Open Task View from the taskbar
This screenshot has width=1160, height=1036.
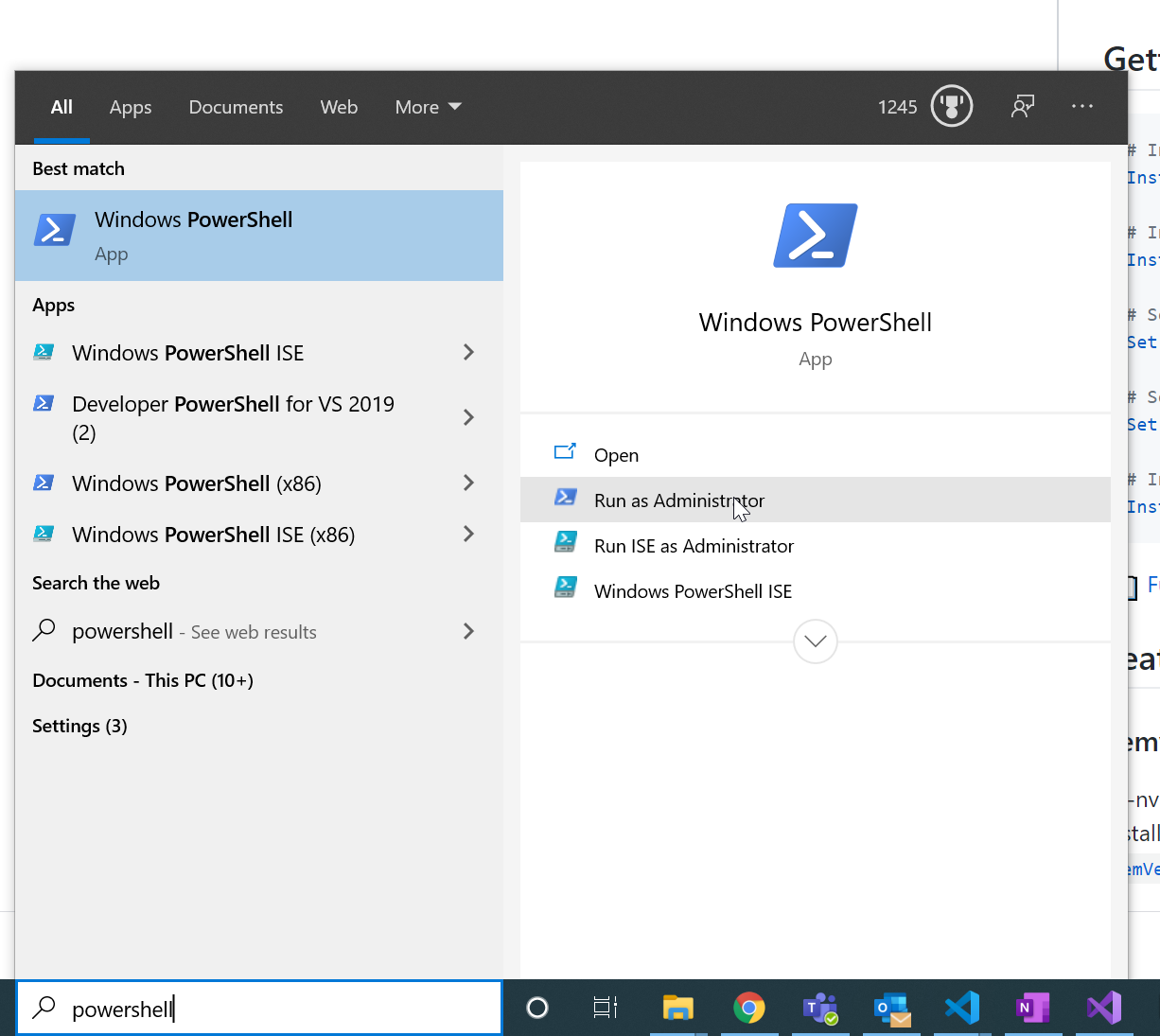pyautogui.click(x=606, y=1008)
